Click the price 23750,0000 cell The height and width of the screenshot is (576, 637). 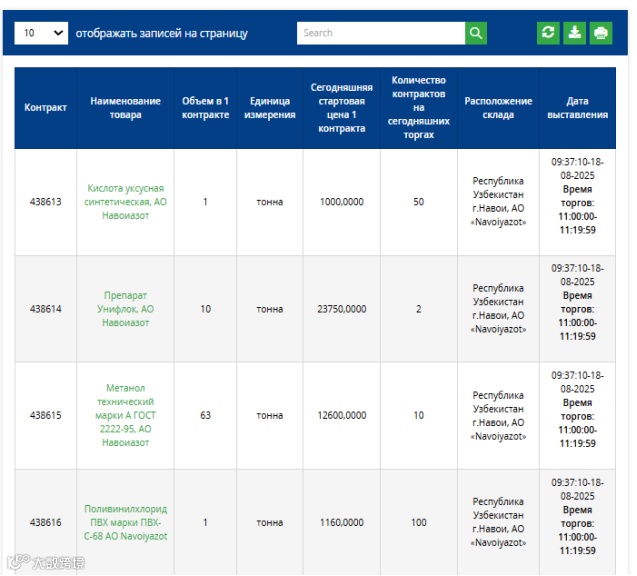click(341, 309)
